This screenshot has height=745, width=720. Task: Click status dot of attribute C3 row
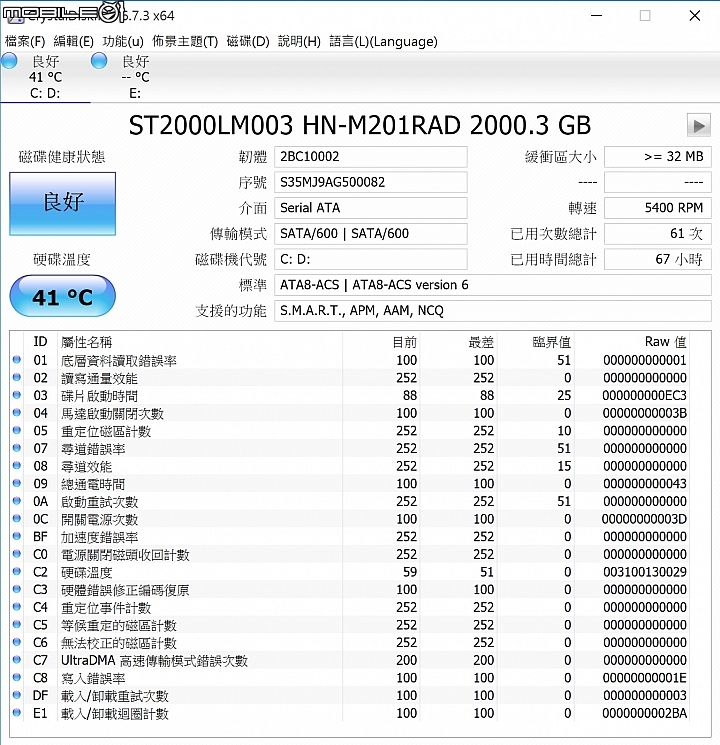(17, 589)
